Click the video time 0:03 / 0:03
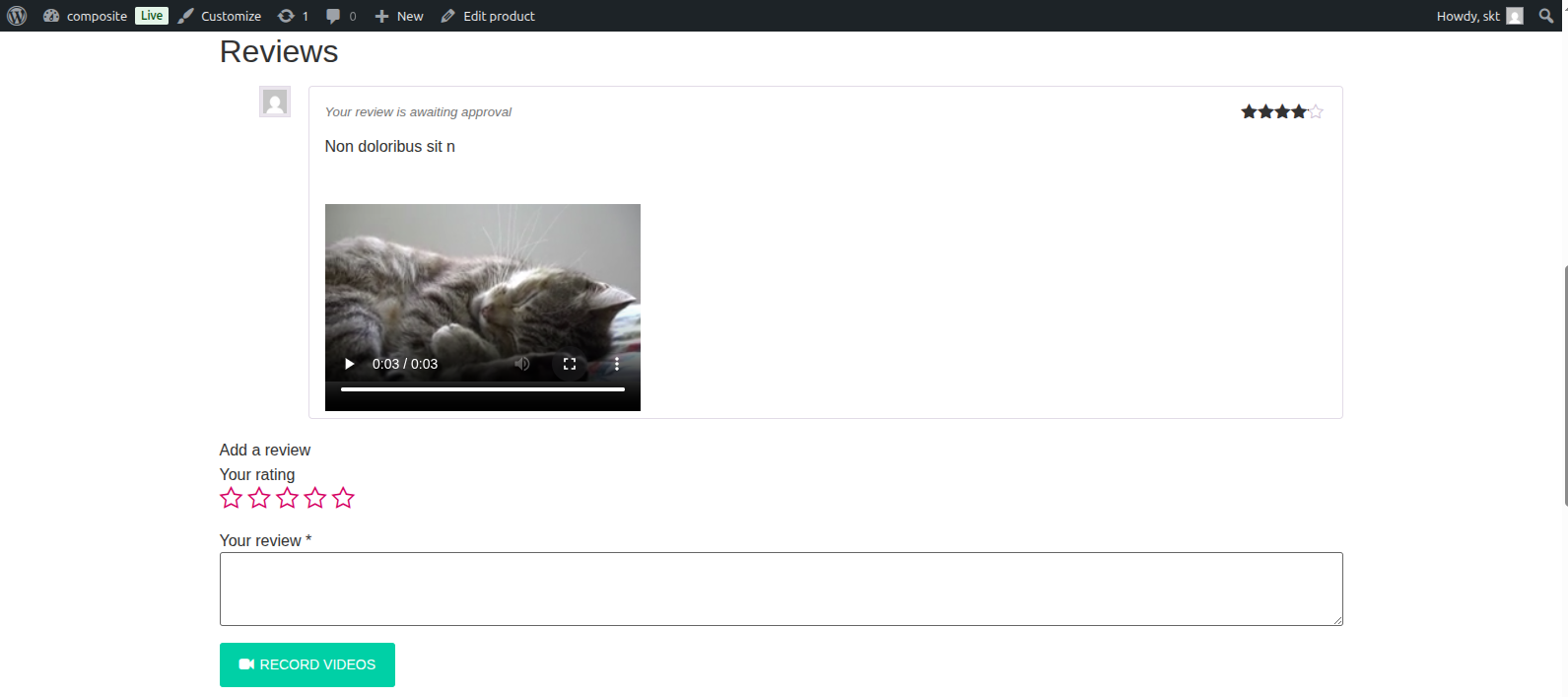Image resolution: width=1568 pixels, height=697 pixels. coord(405,364)
